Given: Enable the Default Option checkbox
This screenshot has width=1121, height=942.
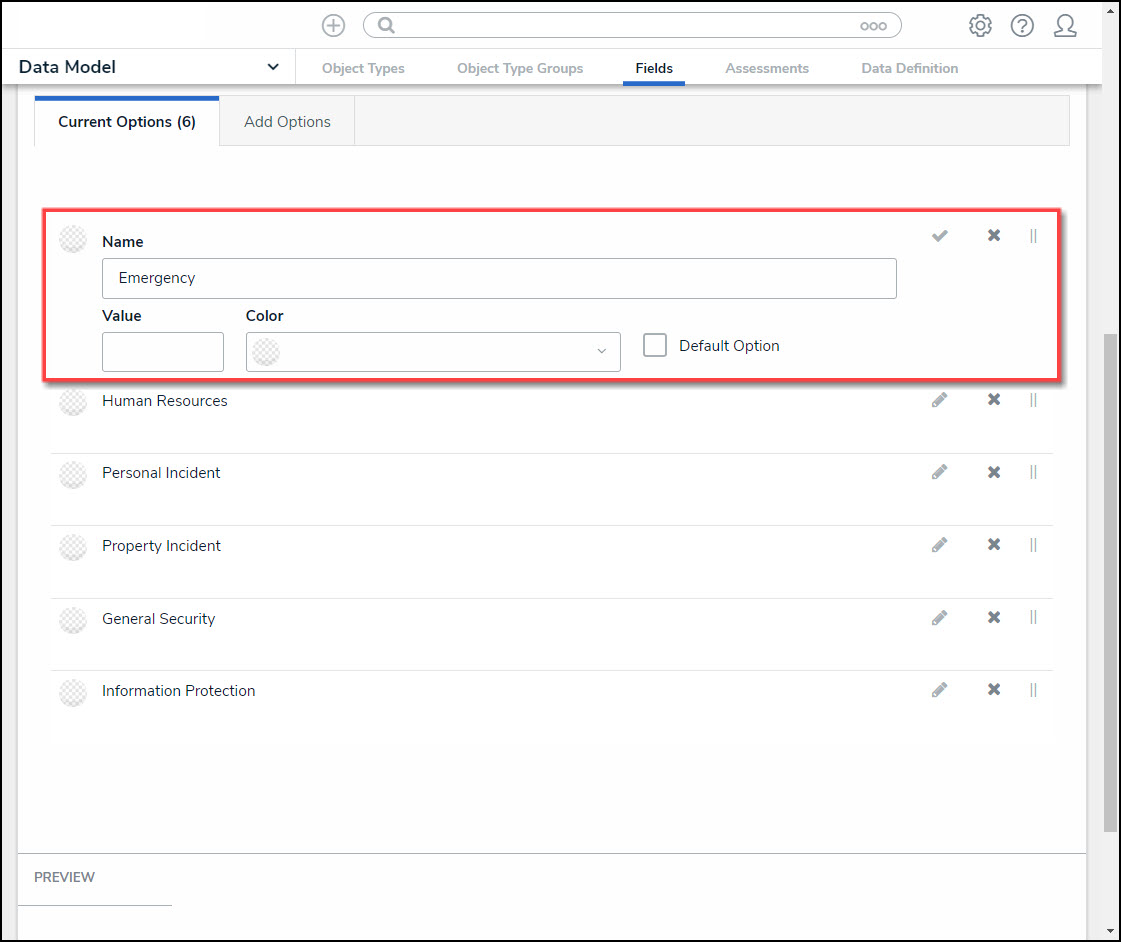Looking at the screenshot, I should tap(655, 345).
